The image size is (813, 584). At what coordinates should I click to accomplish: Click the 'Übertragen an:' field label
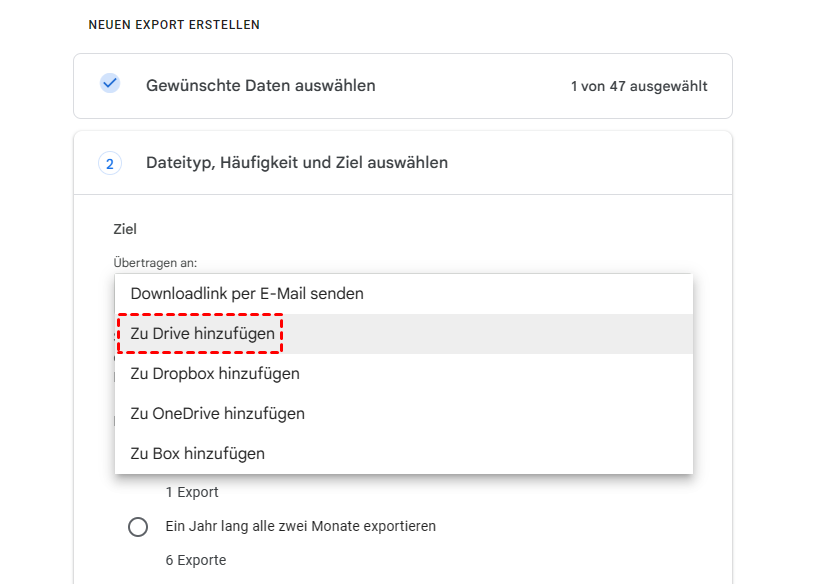click(x=155, y=263)
